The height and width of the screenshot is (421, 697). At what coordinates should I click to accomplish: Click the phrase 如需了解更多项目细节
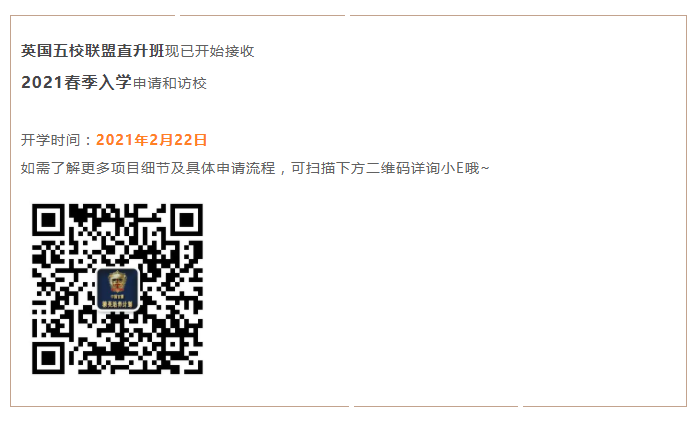pyautogui.click(x=95, y=168)
